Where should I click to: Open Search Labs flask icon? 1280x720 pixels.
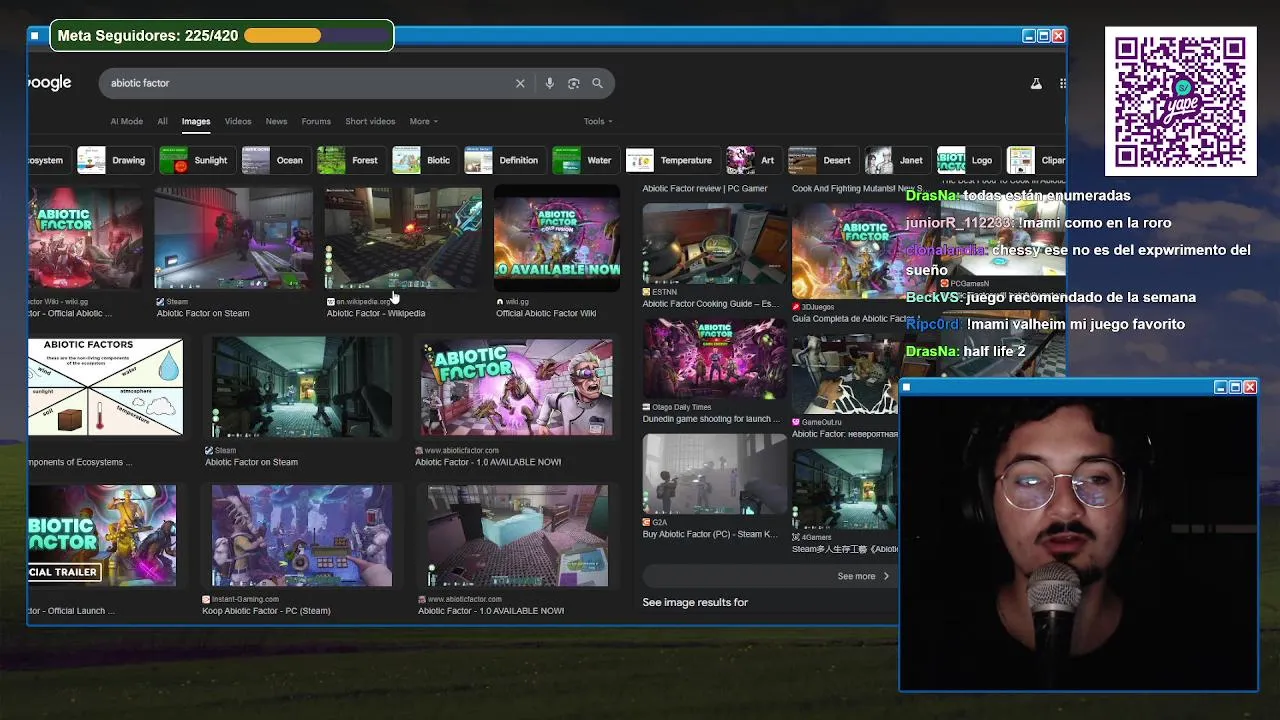pos(1036,84)
